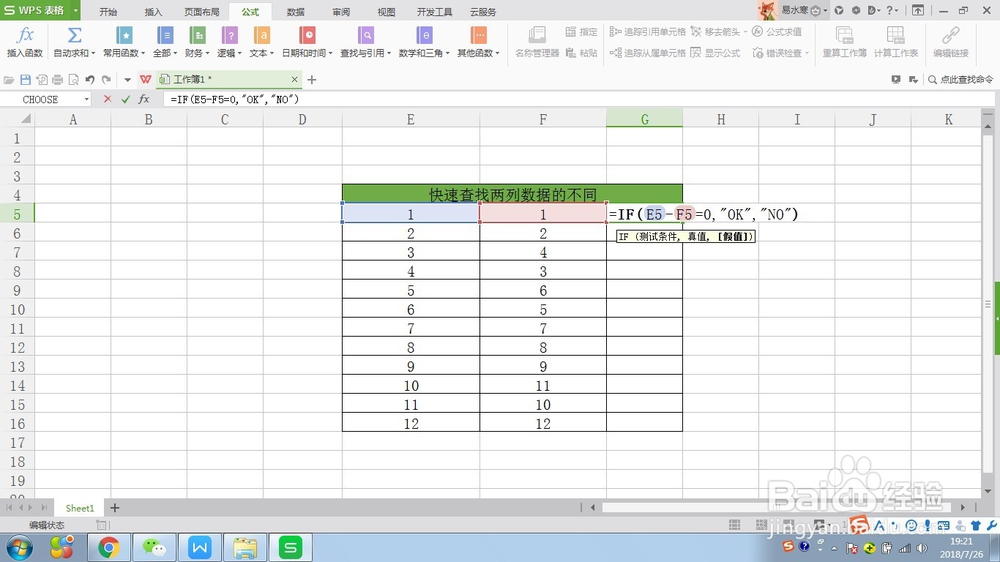Confirm formula with the green checkmark
The image size is (1000, 562).
pyautogui.click(x=126, y=100)
